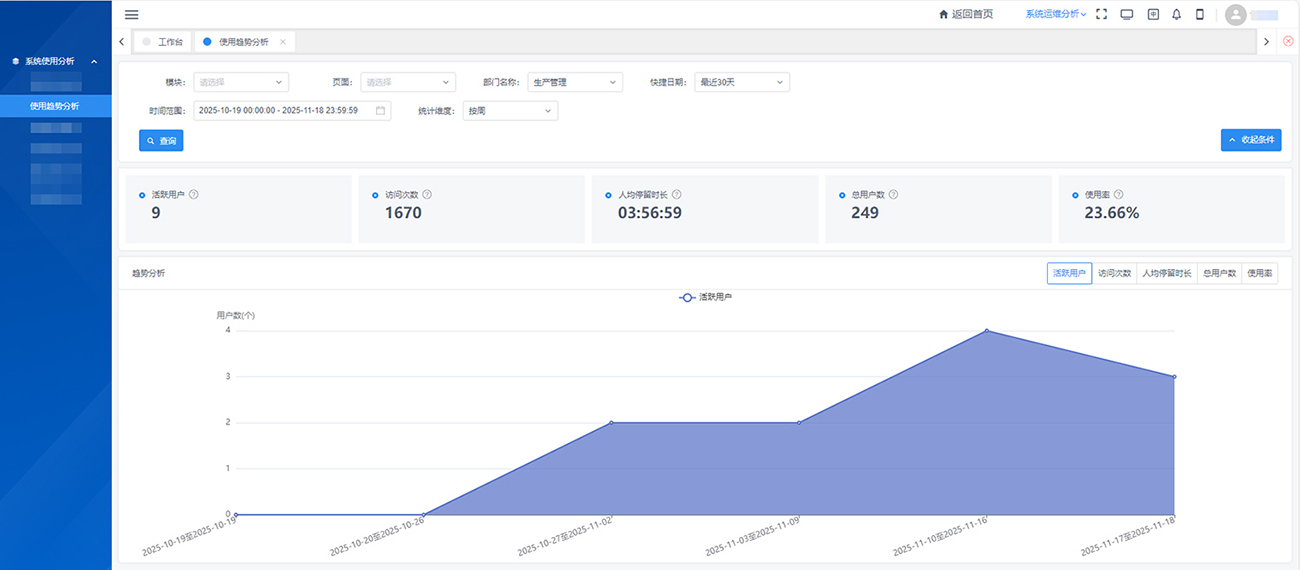The height and width of the screenshot is (570, 1300).
Task: Click the help icon beside 活跃用户
Action: click(x=194, y=195)
